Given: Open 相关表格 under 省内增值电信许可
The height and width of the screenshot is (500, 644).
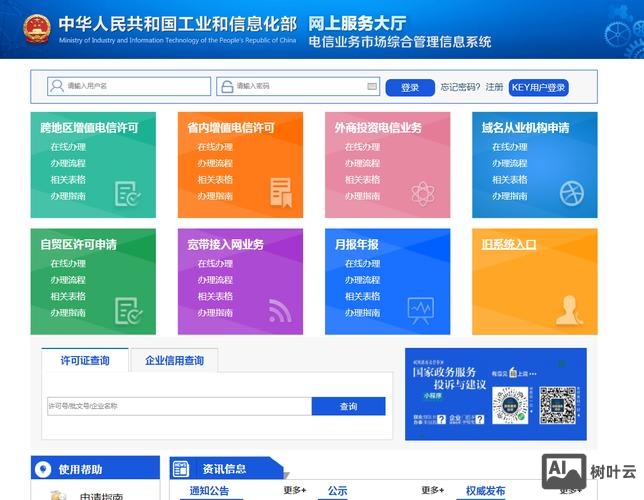Looking at the screenshot, I should (x=215, y=180).
